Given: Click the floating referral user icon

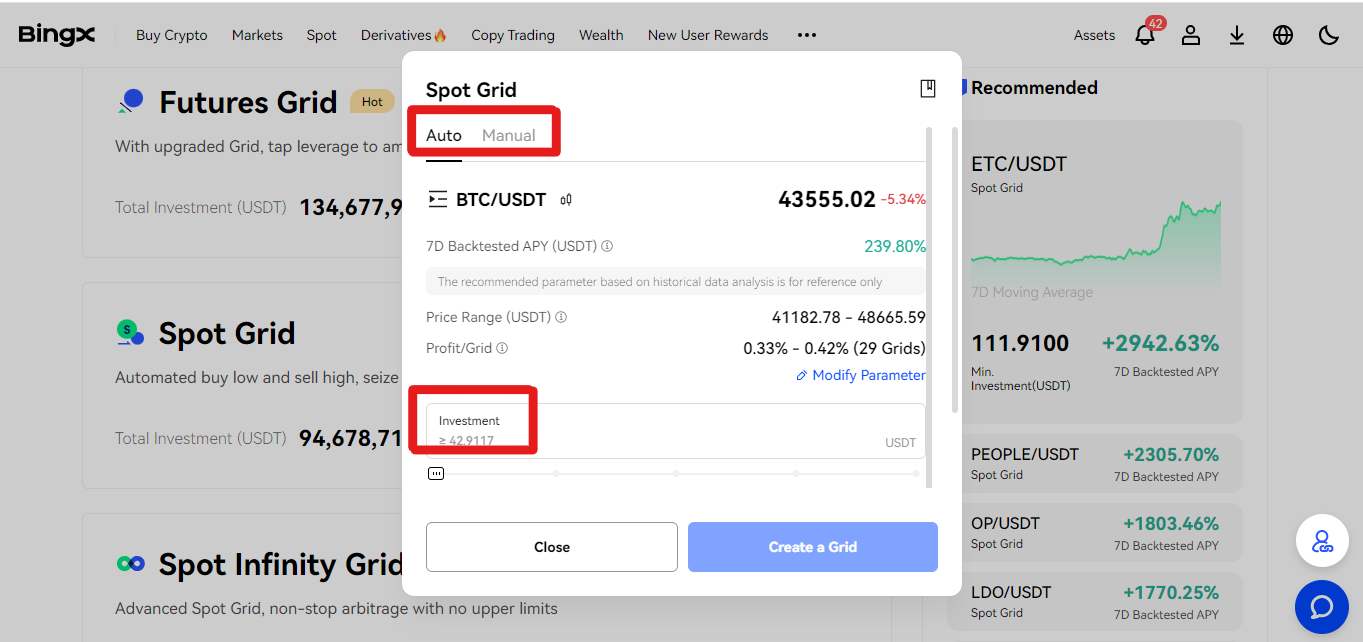Looking at the screenshot, I should 1322,541.
